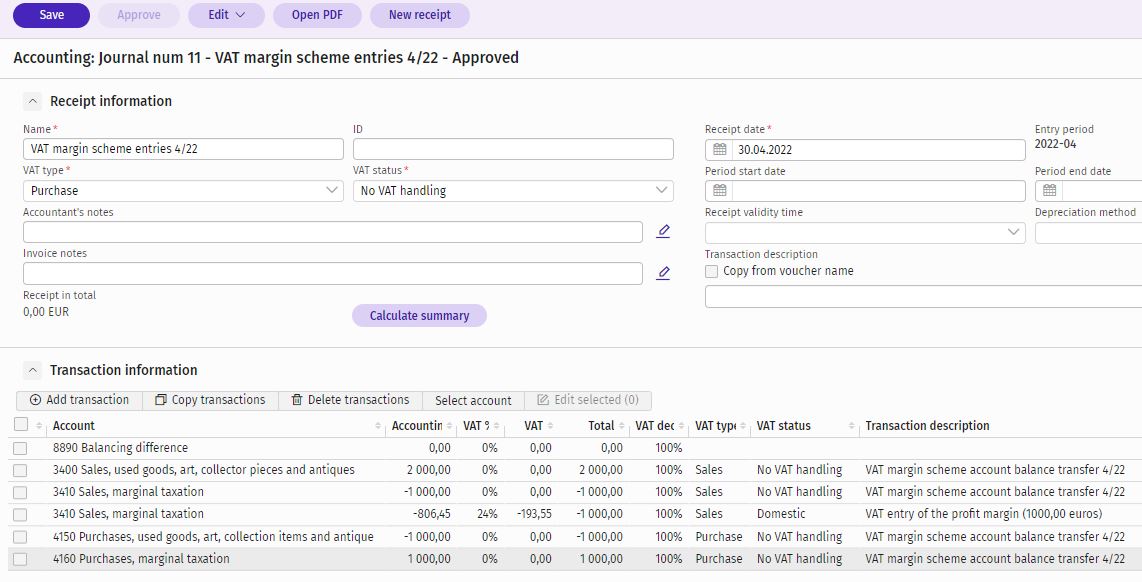Click Add transaction in the toolbar

pyautogui.click(x=79, y=400)
